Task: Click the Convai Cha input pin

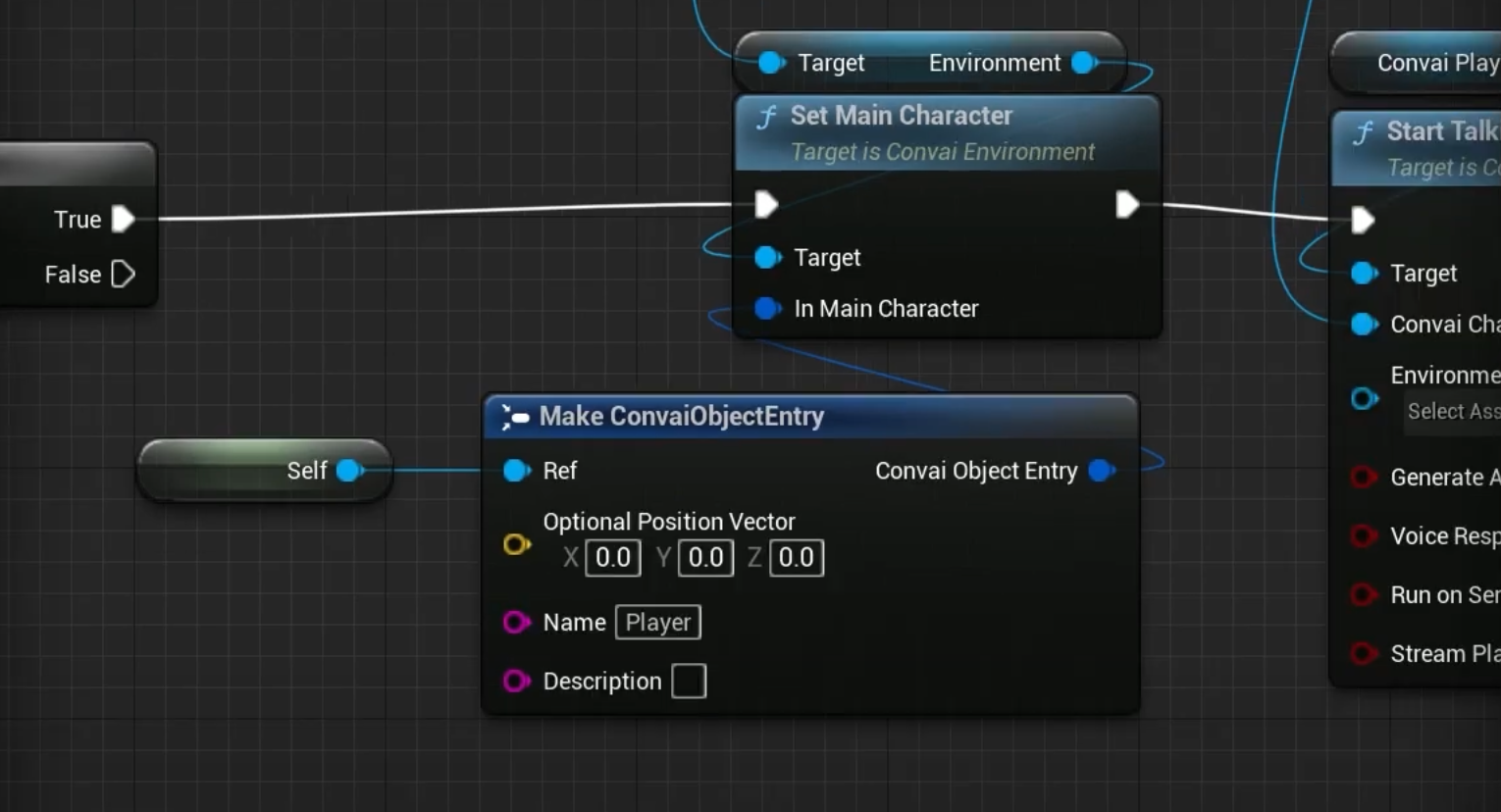Action: pyautogui.click(x=1364, y=324)
